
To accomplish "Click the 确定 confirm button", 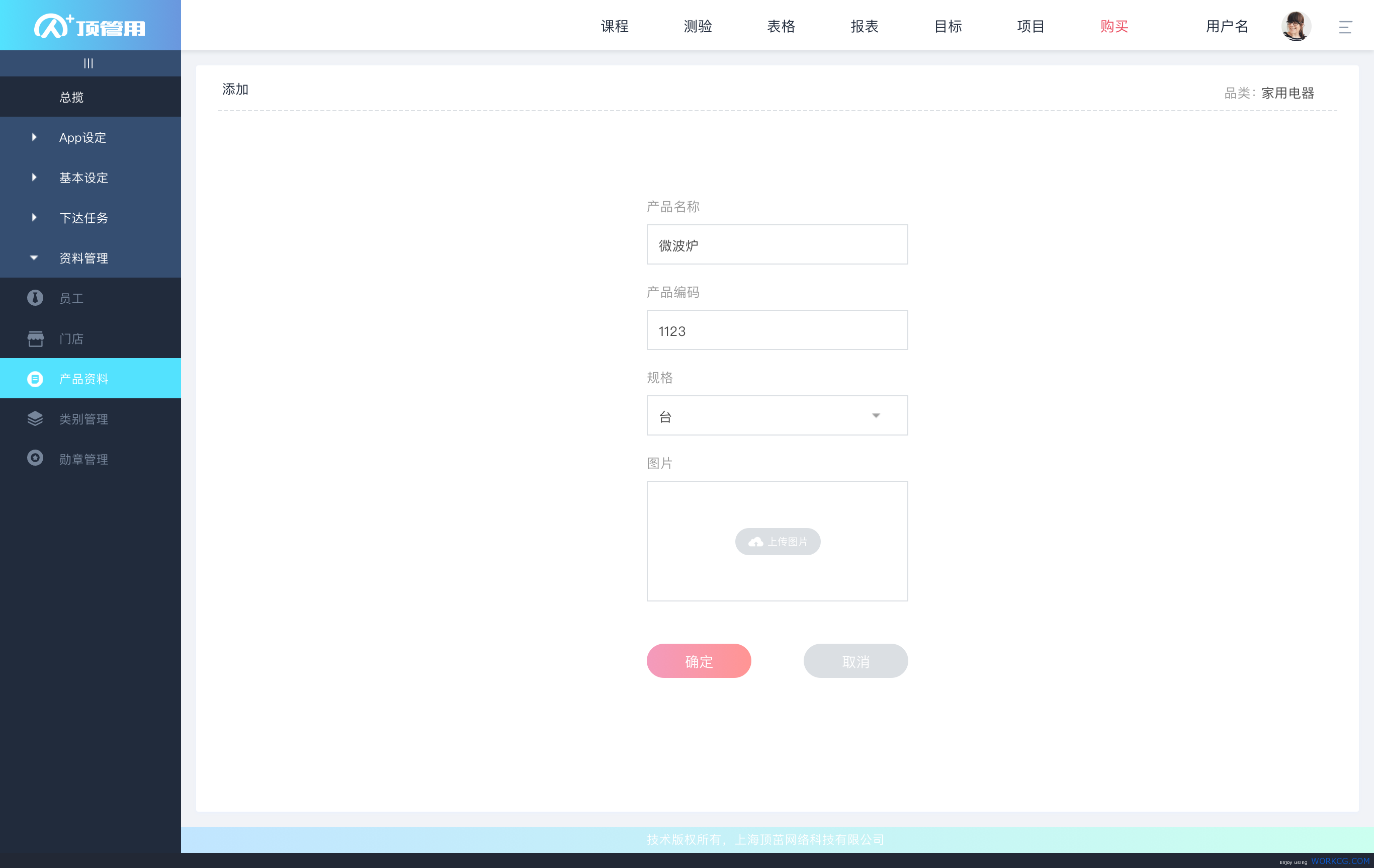I will (699, 661).
